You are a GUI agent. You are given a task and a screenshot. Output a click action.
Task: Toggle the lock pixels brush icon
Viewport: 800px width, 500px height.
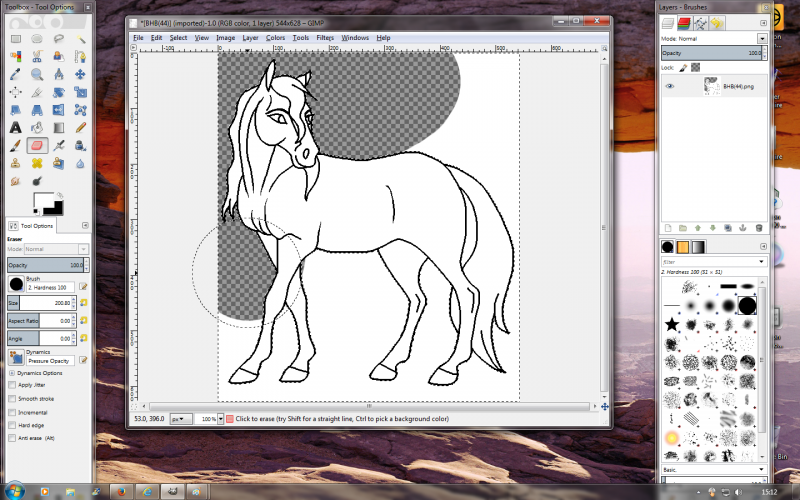(683, 67)
